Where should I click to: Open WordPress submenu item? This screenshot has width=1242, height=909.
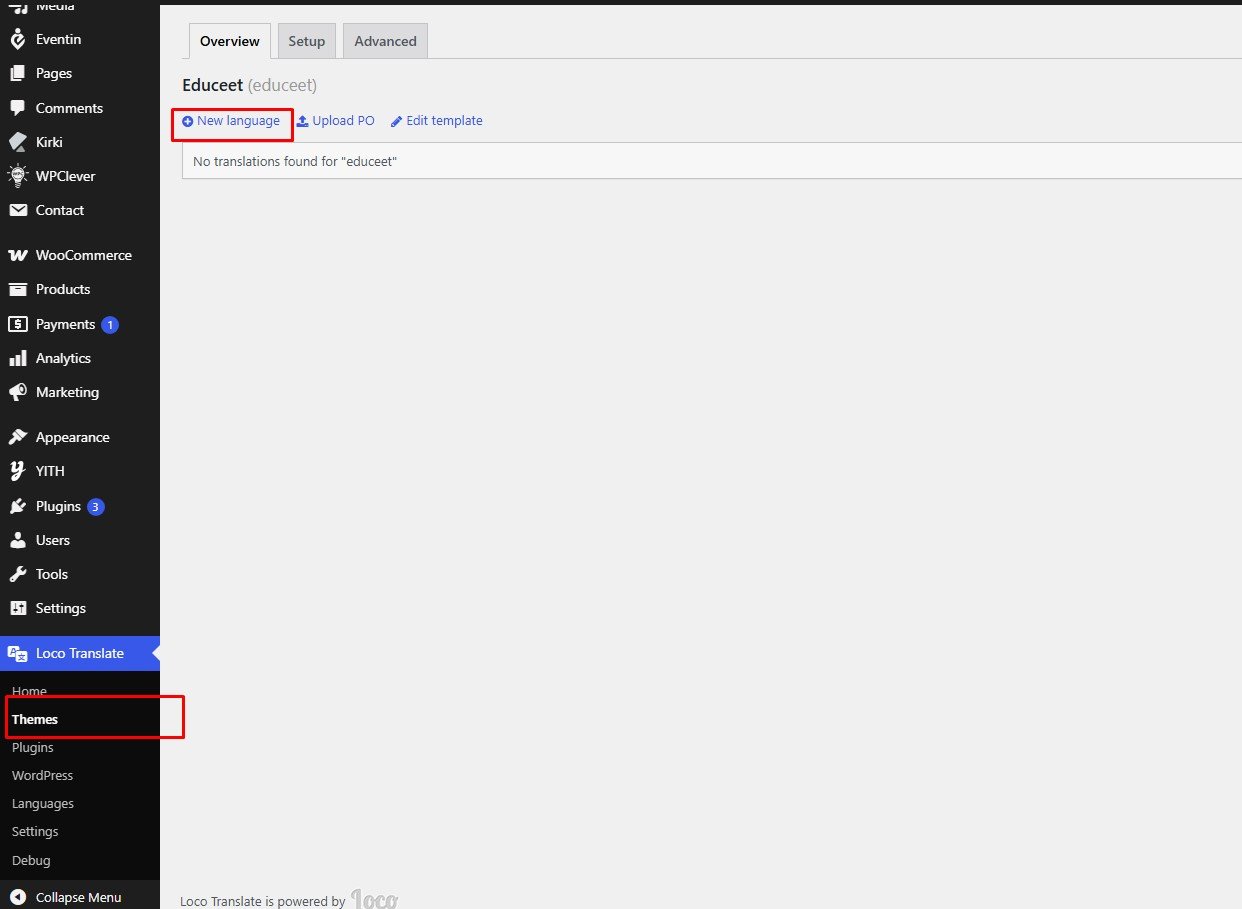43,775
